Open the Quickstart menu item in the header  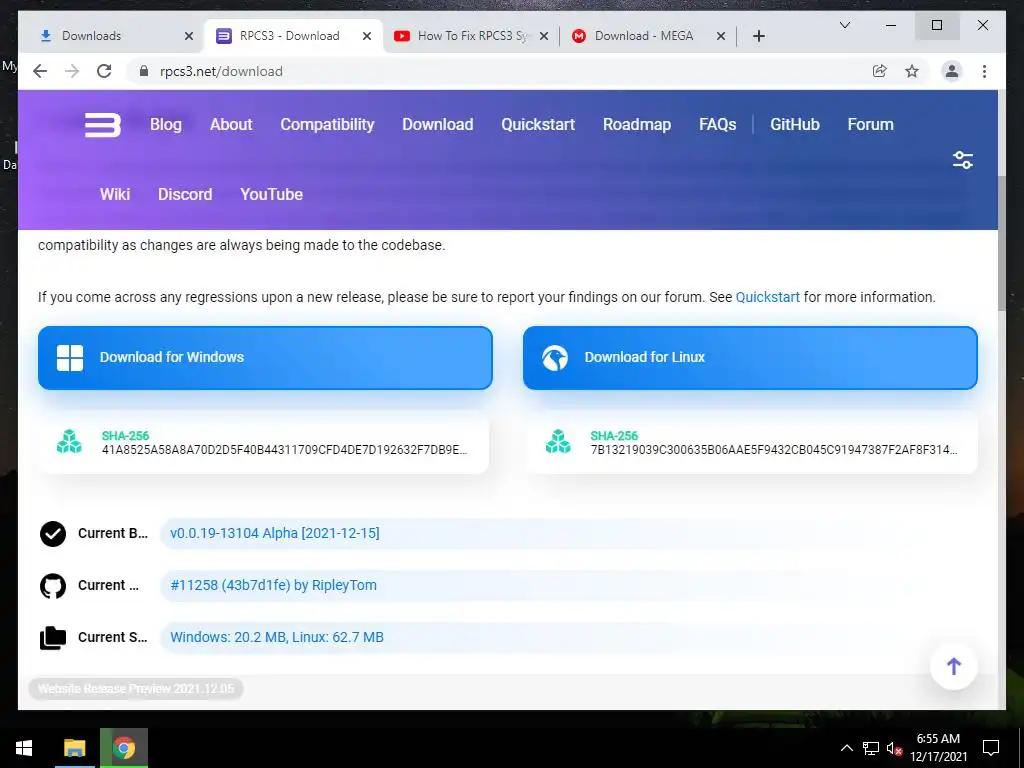tap(538, 125)
